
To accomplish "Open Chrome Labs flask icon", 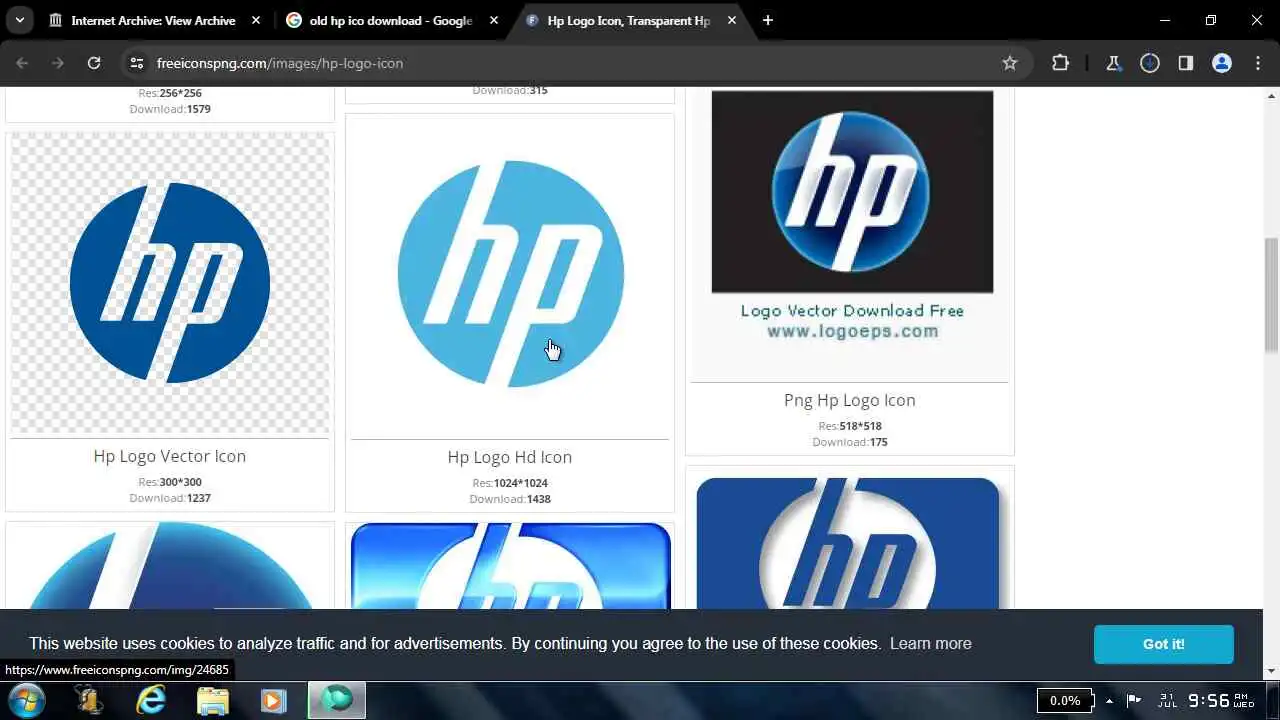I will (x=1113, y=63).
